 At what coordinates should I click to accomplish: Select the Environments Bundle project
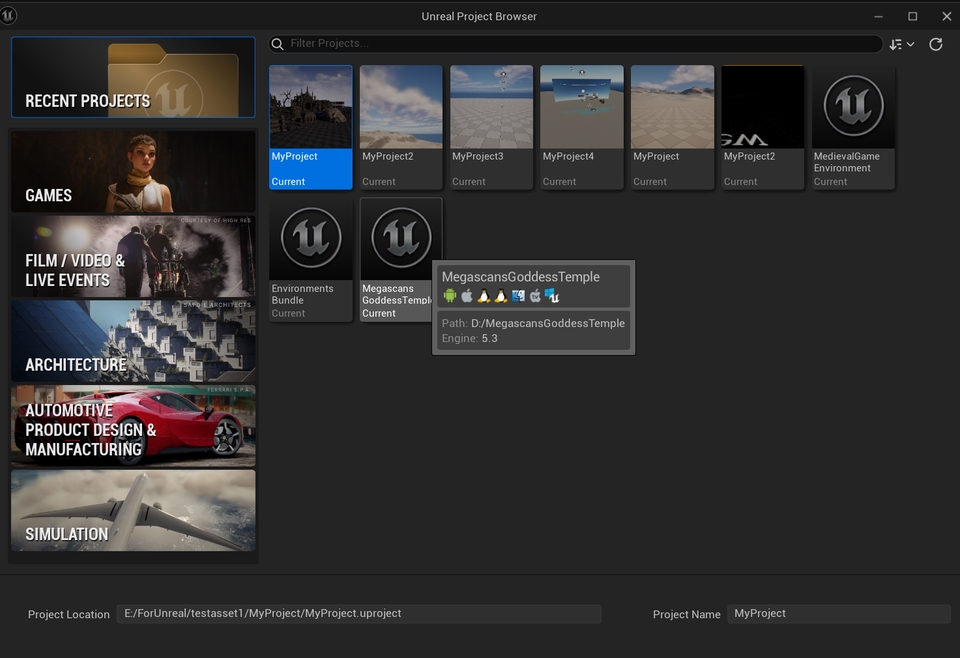pos(311,260)
